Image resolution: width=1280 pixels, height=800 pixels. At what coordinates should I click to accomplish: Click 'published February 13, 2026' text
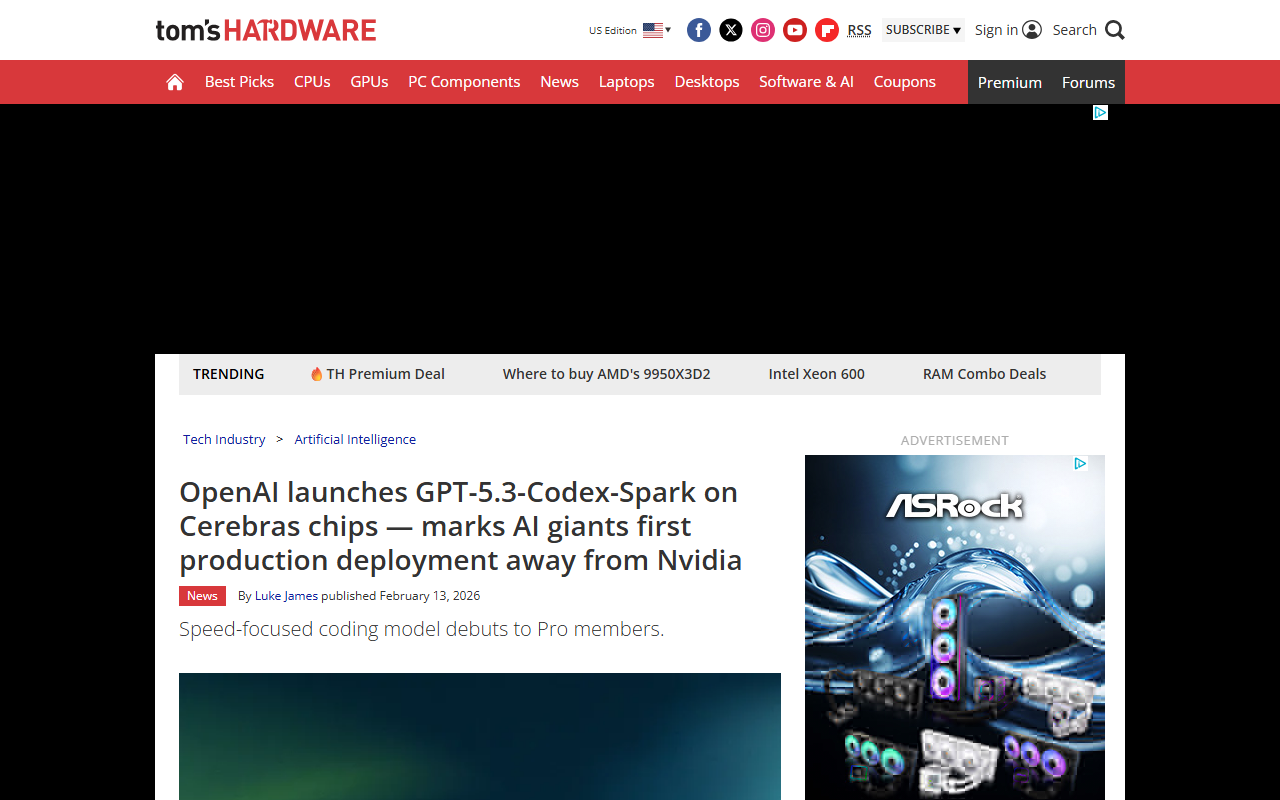[x=400, y=596]
